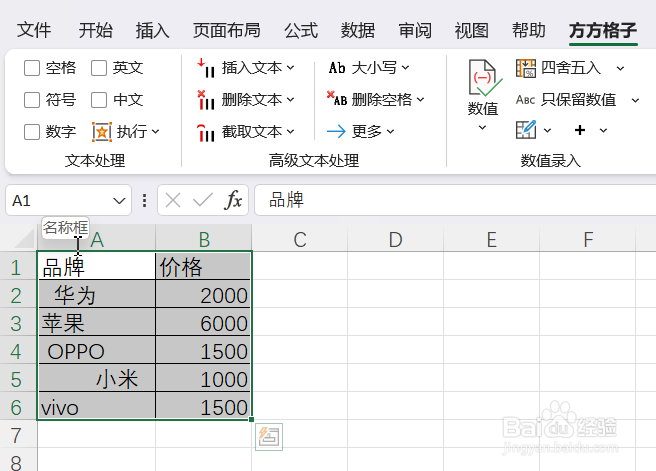Select cell containing OPPO
The image size is (656, 471).
[97, 351]
